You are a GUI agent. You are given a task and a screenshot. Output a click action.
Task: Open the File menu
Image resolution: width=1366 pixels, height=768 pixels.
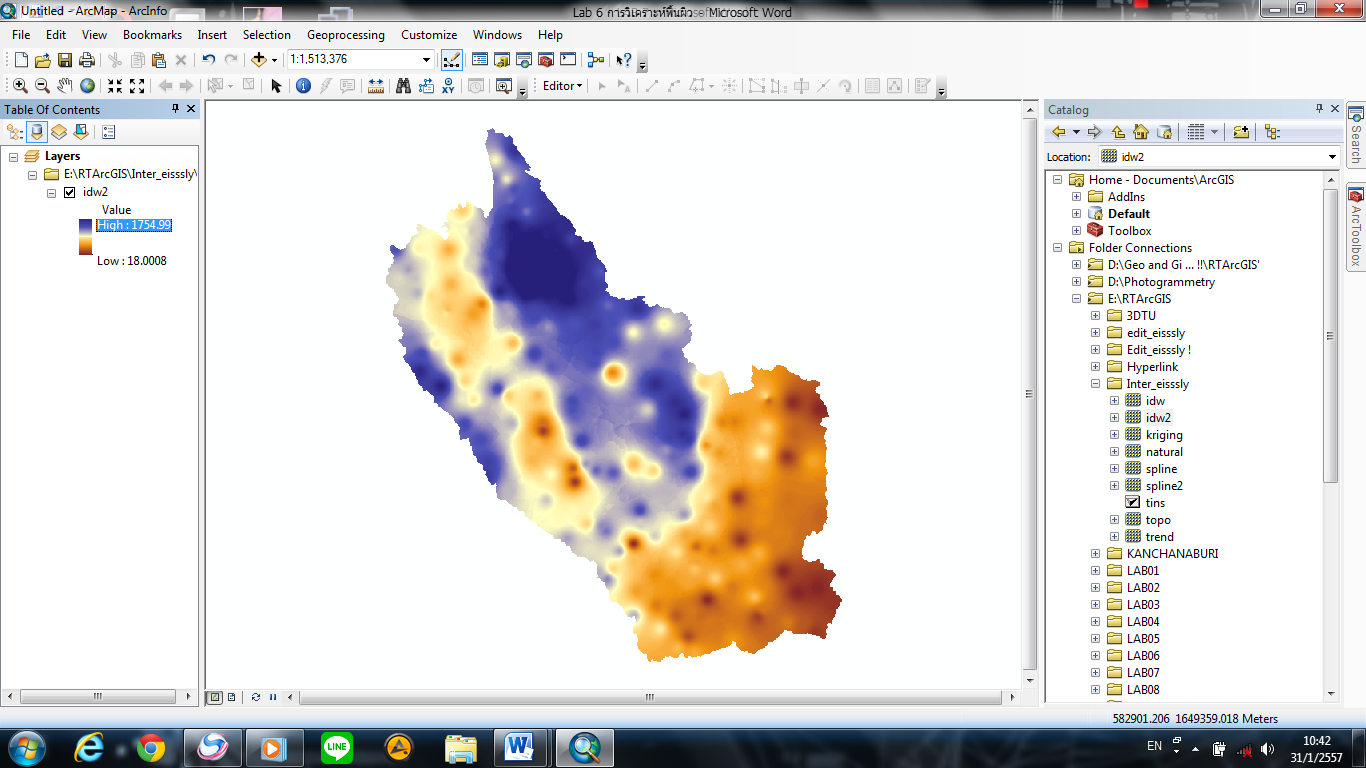pos(21,35)
